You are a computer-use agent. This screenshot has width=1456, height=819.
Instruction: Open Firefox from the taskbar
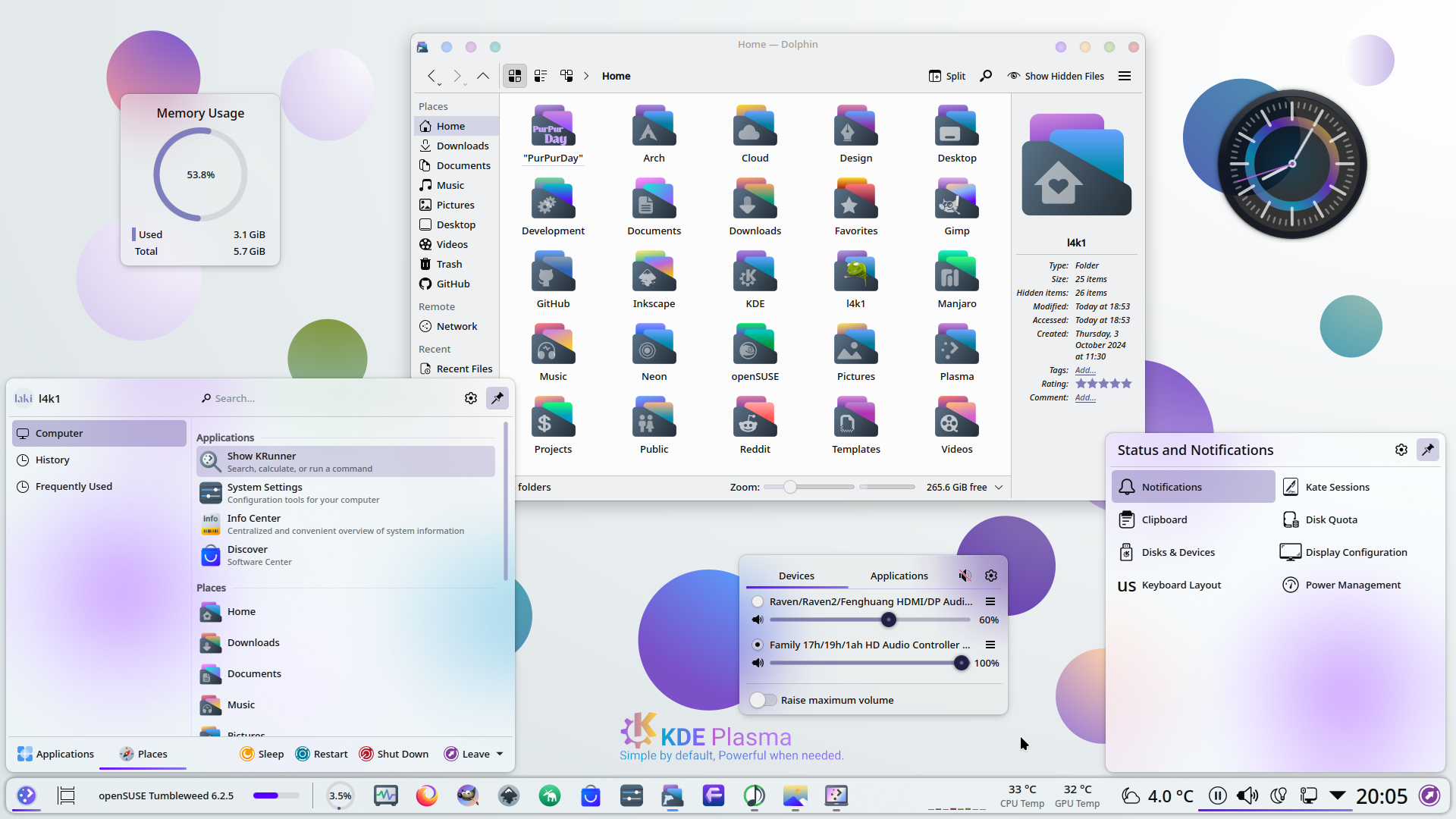[427, 795]
